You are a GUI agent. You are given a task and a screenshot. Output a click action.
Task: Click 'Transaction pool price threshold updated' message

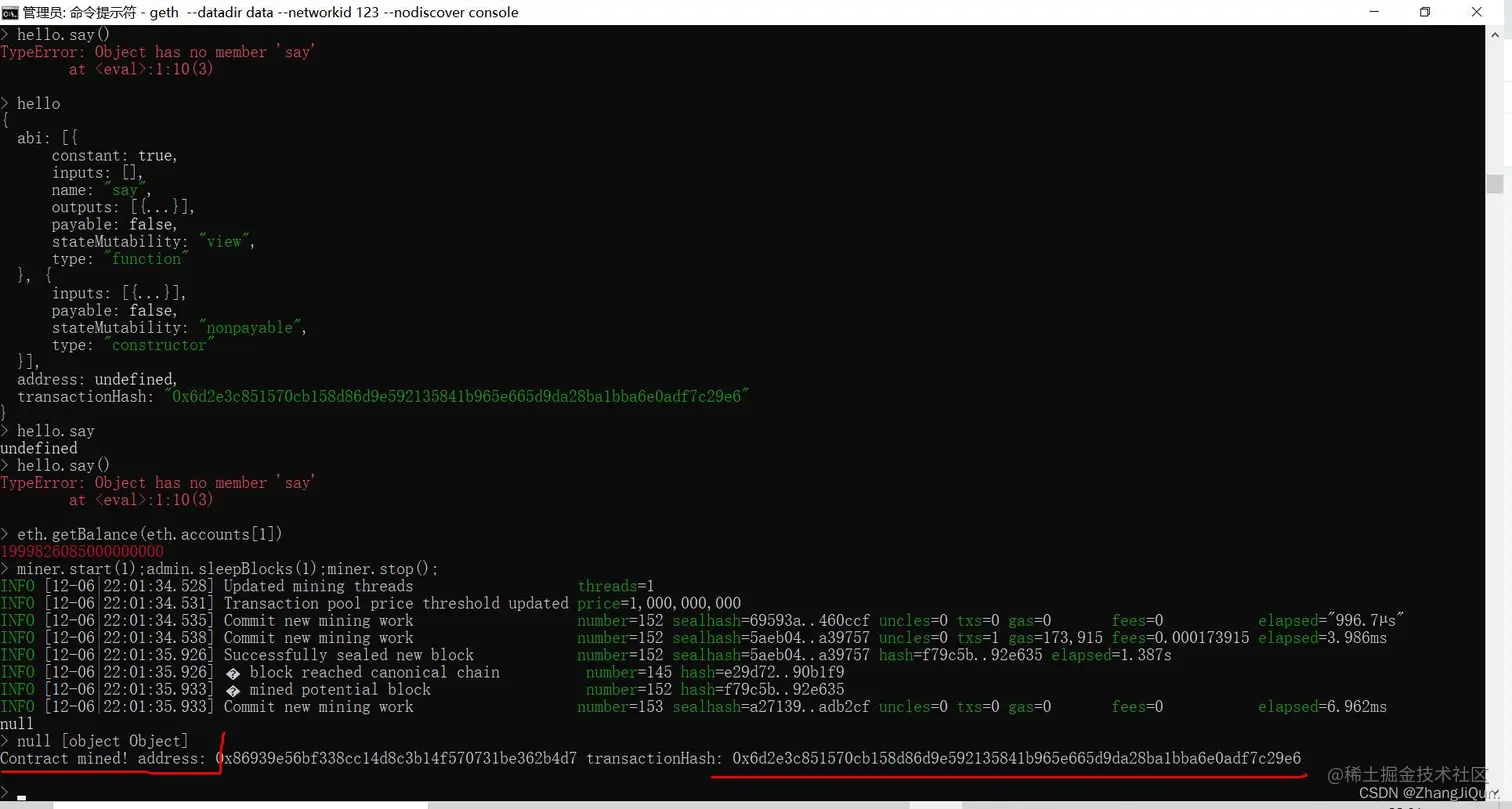[396, 603]
